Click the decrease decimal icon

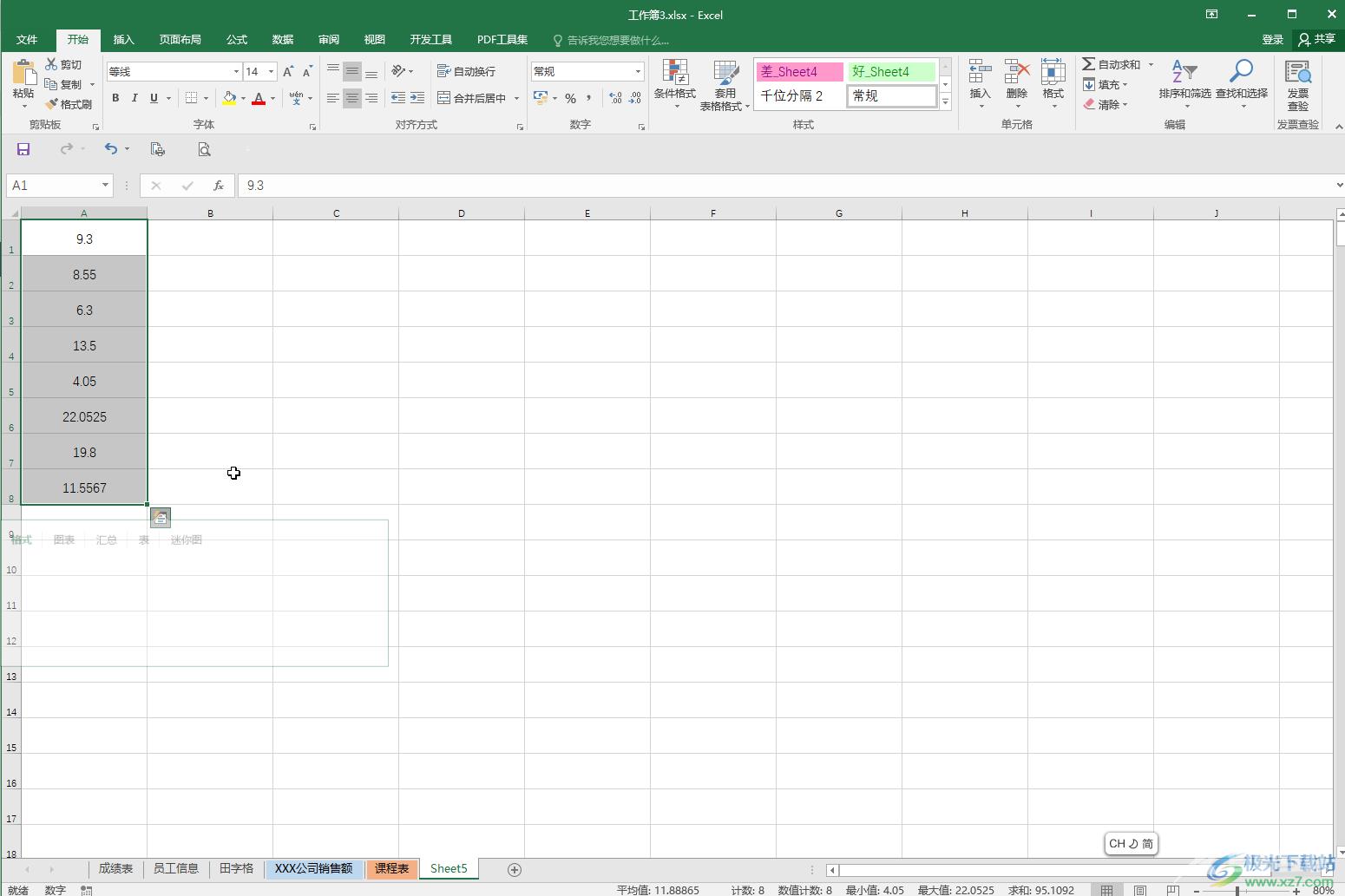[635, 98]
